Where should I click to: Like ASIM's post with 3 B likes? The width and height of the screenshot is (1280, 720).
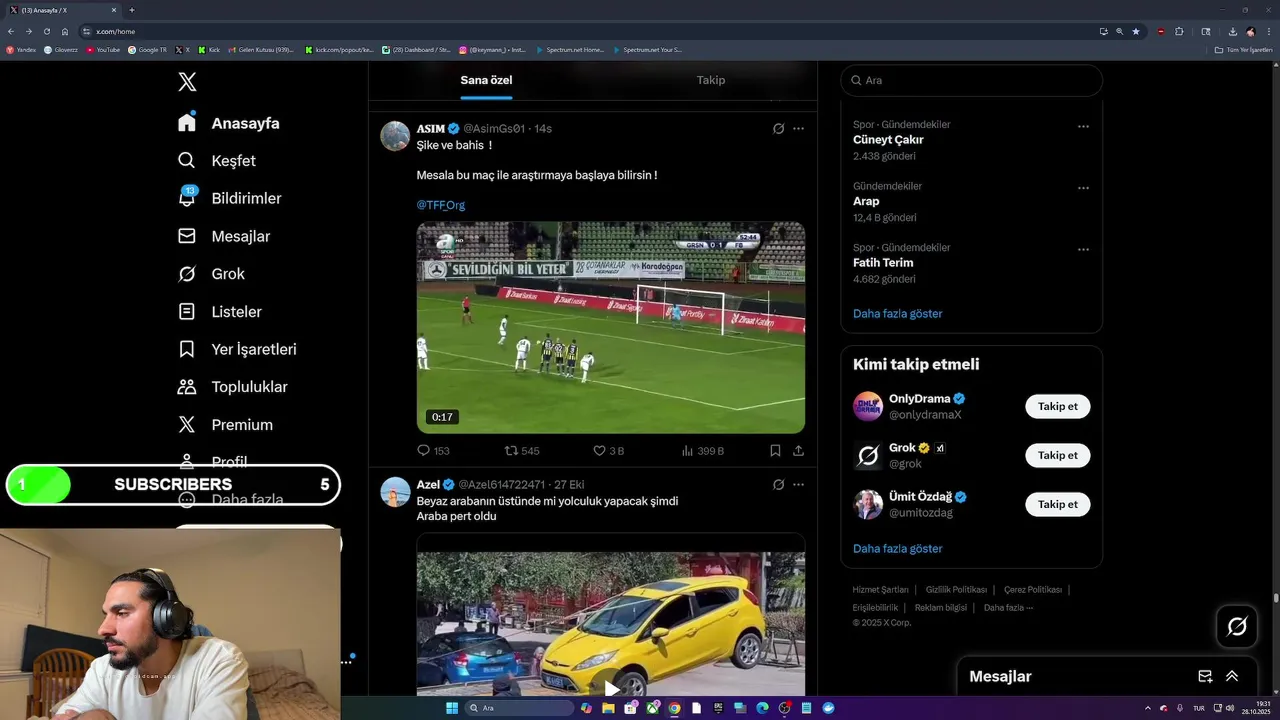click(x=608, y=451)
